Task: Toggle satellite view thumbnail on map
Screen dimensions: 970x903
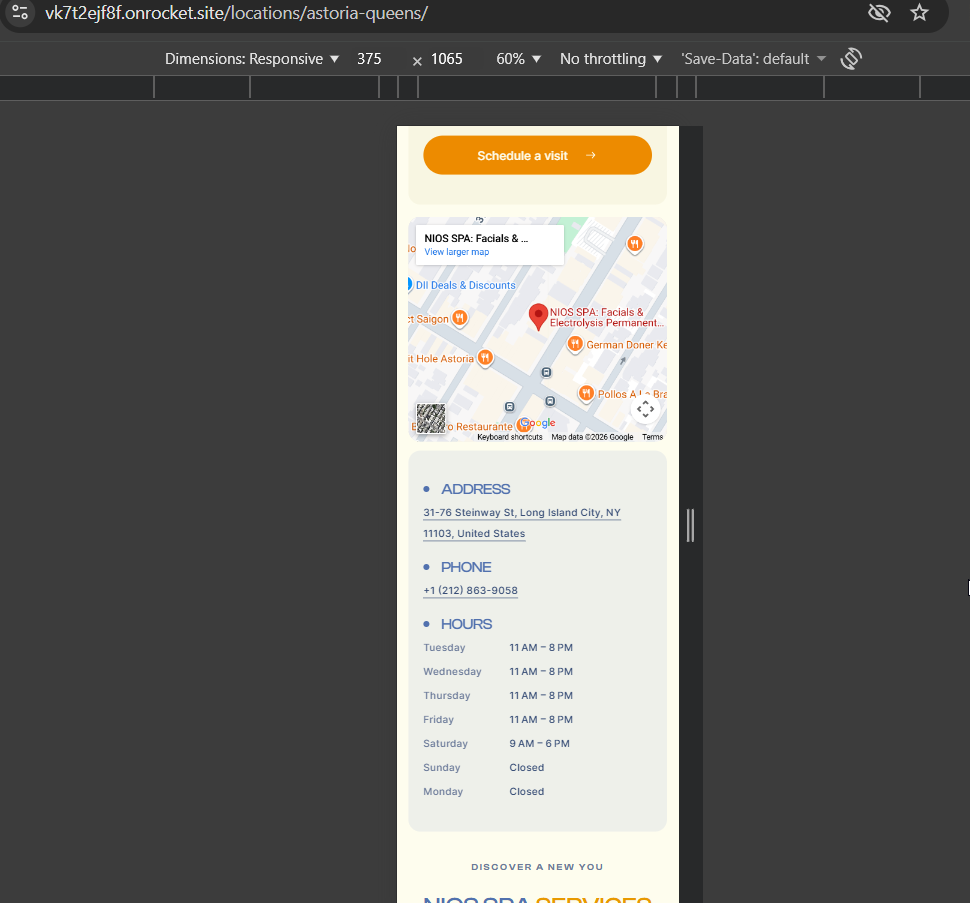Action: 431,418
